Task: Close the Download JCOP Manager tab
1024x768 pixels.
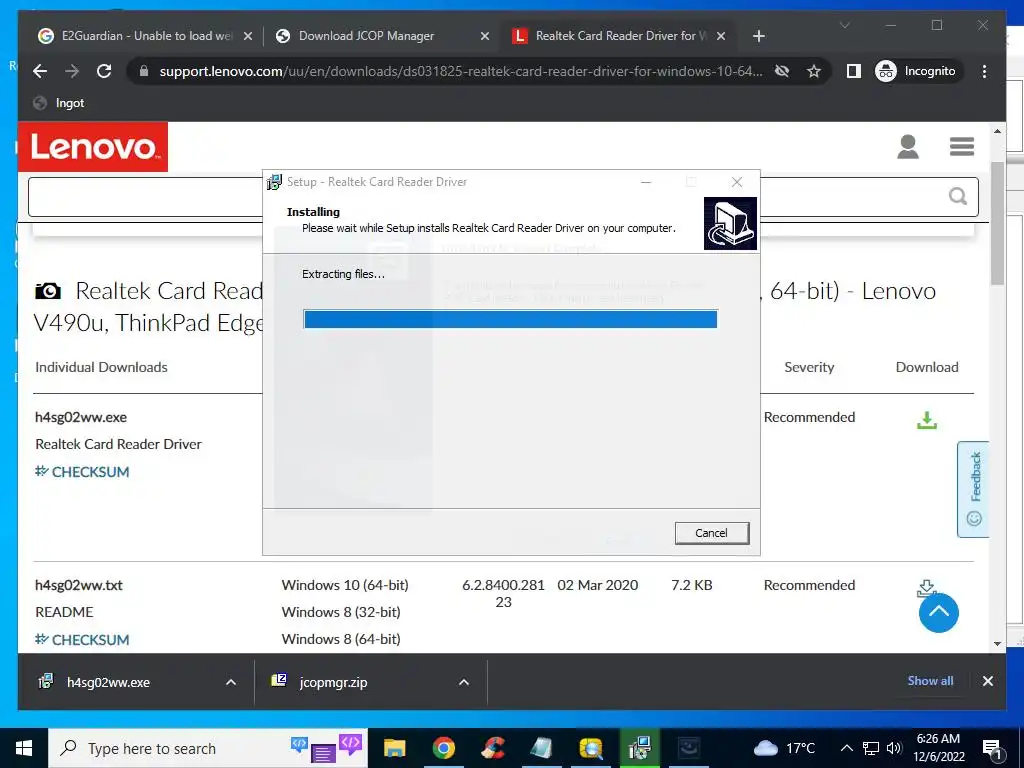Action: [485, 37]
